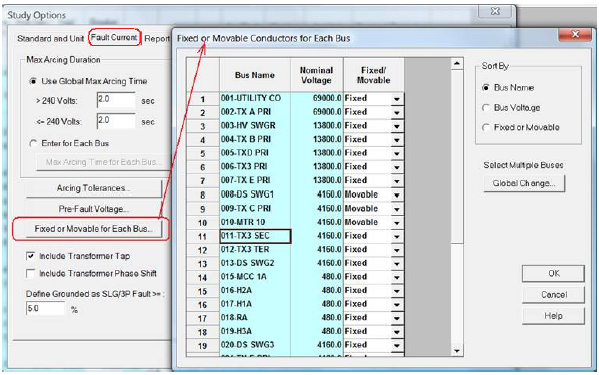This screenshot has width=599, height=375.
Task: Uncheck Include Transformer Tap checkbox
Action: [31, 256]
